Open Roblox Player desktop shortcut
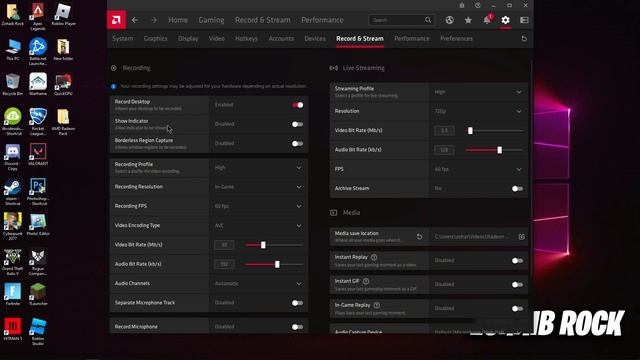 (63, 15)
